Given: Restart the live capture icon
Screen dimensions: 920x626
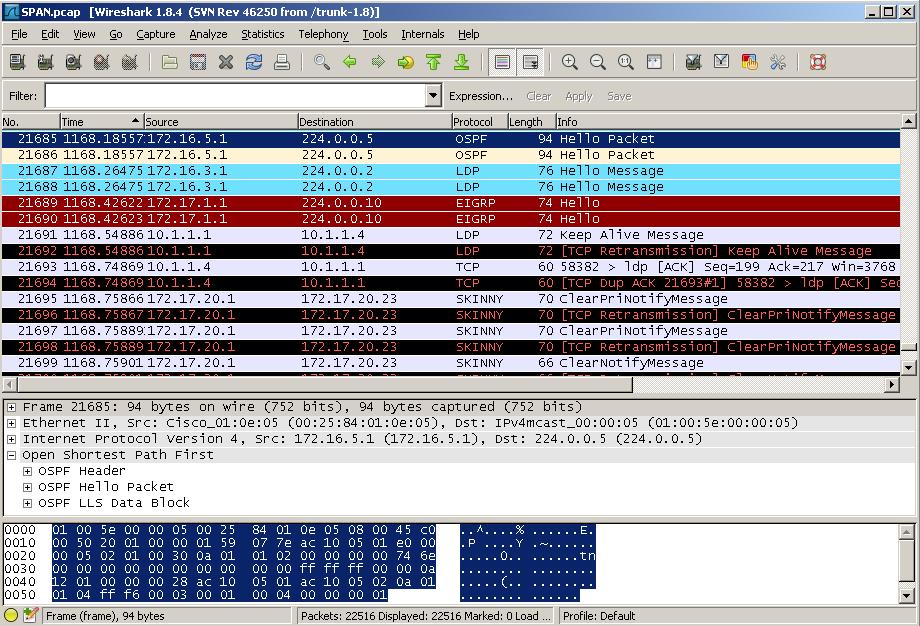Looking at the screenshot, I should 130,62.
